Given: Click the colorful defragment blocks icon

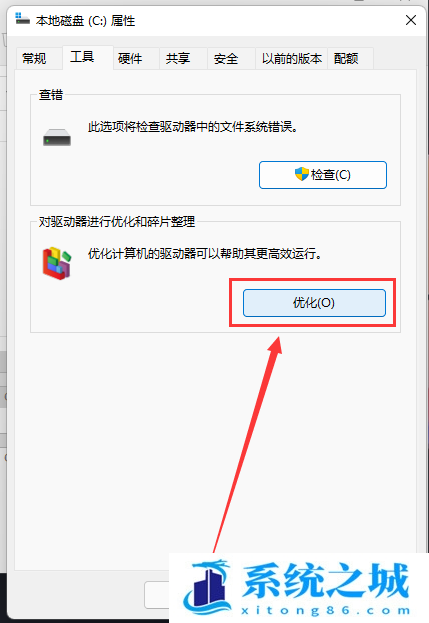Looking at the screenshot, I should [x=57, y=263].
